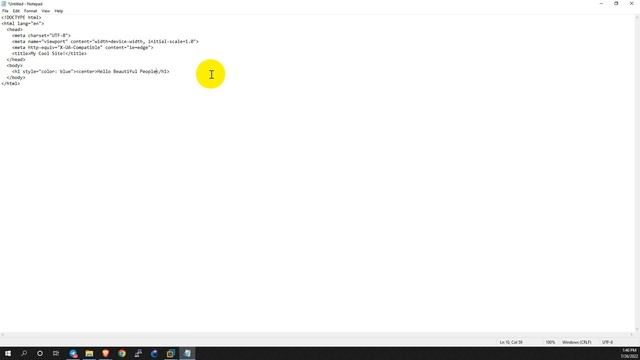Screen dimensions: 640x360
Task: Click the UTF-8 encoding status entry
Action: [x=607, y=342]
